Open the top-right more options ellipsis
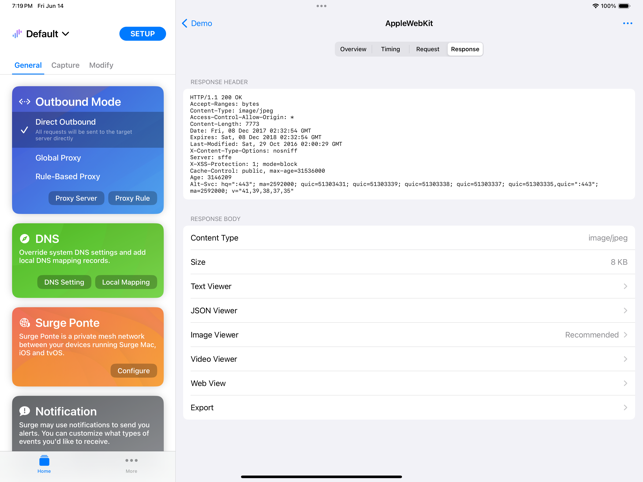Image resolution: width=643 pixels, height=482 pixels. click(627, 23)
